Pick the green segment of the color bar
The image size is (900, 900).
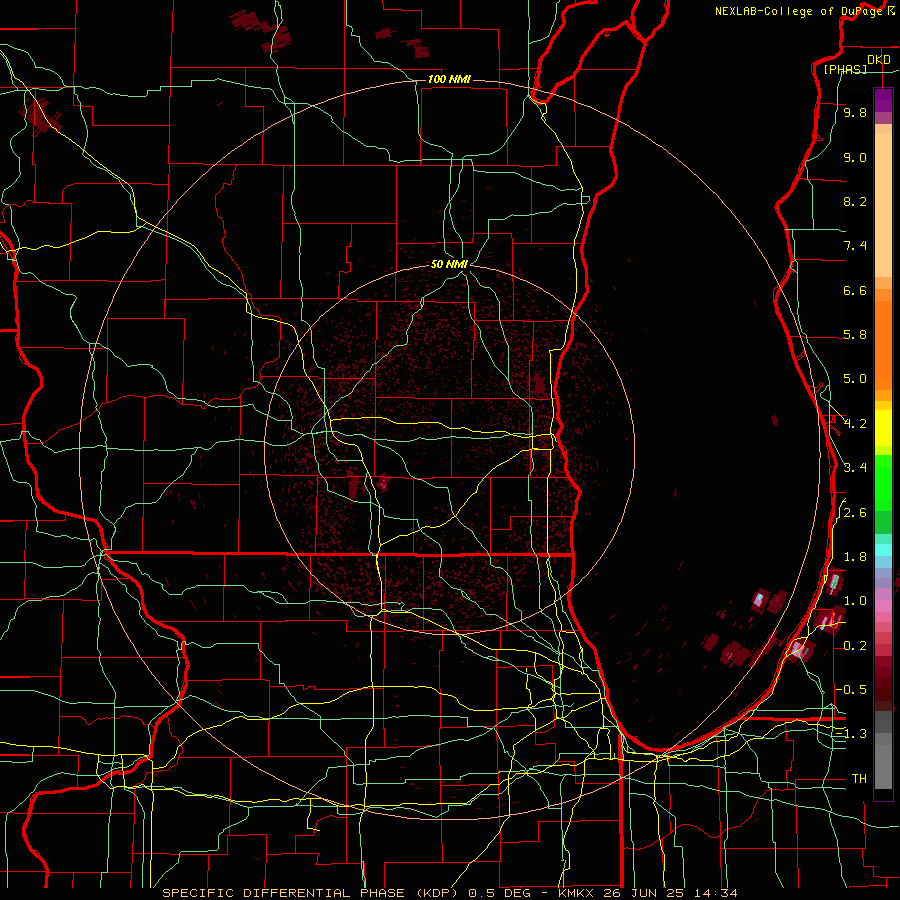click(x=883, y=483)
